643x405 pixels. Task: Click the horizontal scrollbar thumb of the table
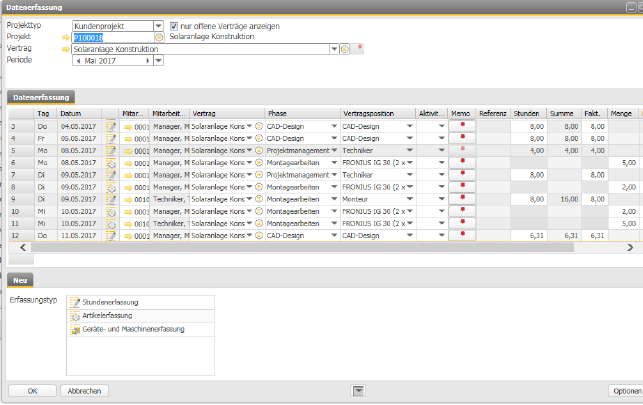coord(302,248)
